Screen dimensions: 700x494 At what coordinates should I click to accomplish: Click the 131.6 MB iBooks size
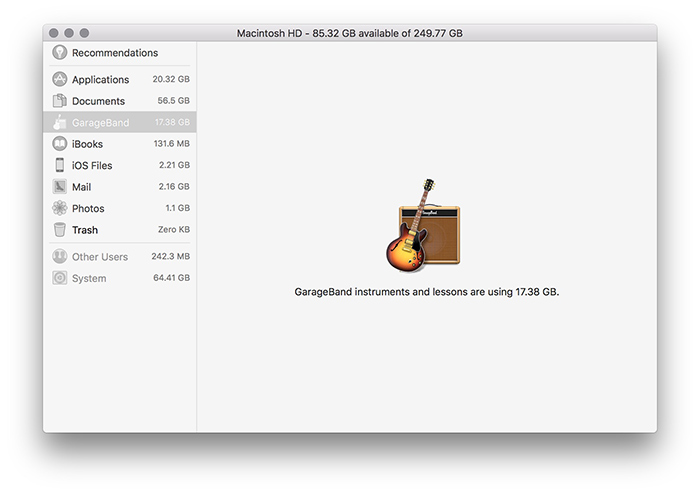pyautogui.click(x=172, y=143)
